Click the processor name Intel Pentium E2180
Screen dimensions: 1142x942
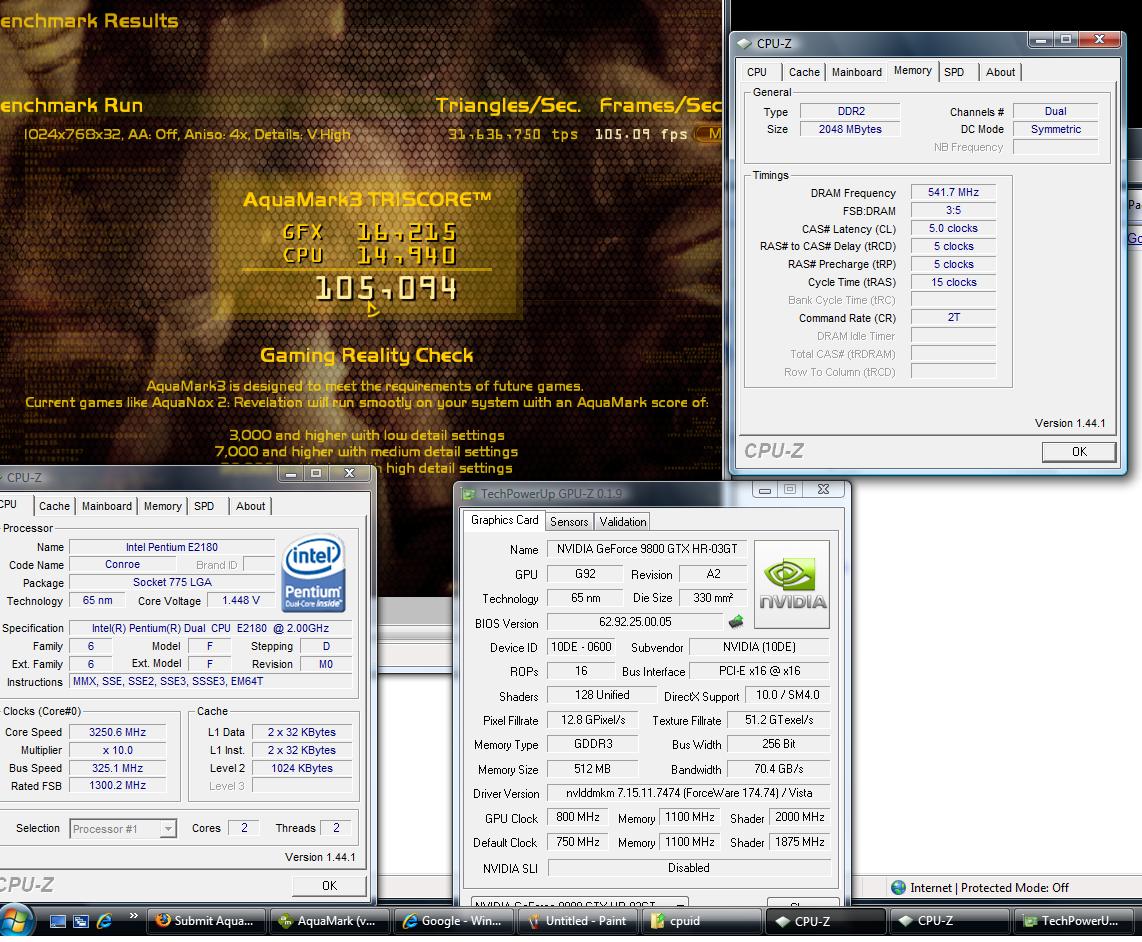point(172,547)
